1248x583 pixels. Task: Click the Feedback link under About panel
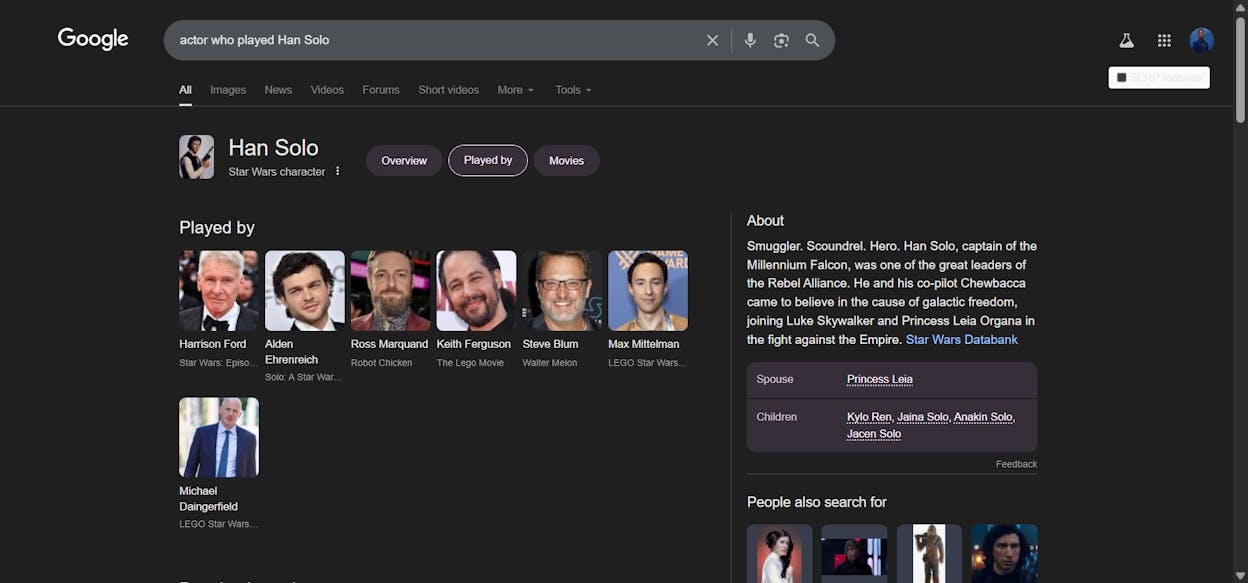1016,464
